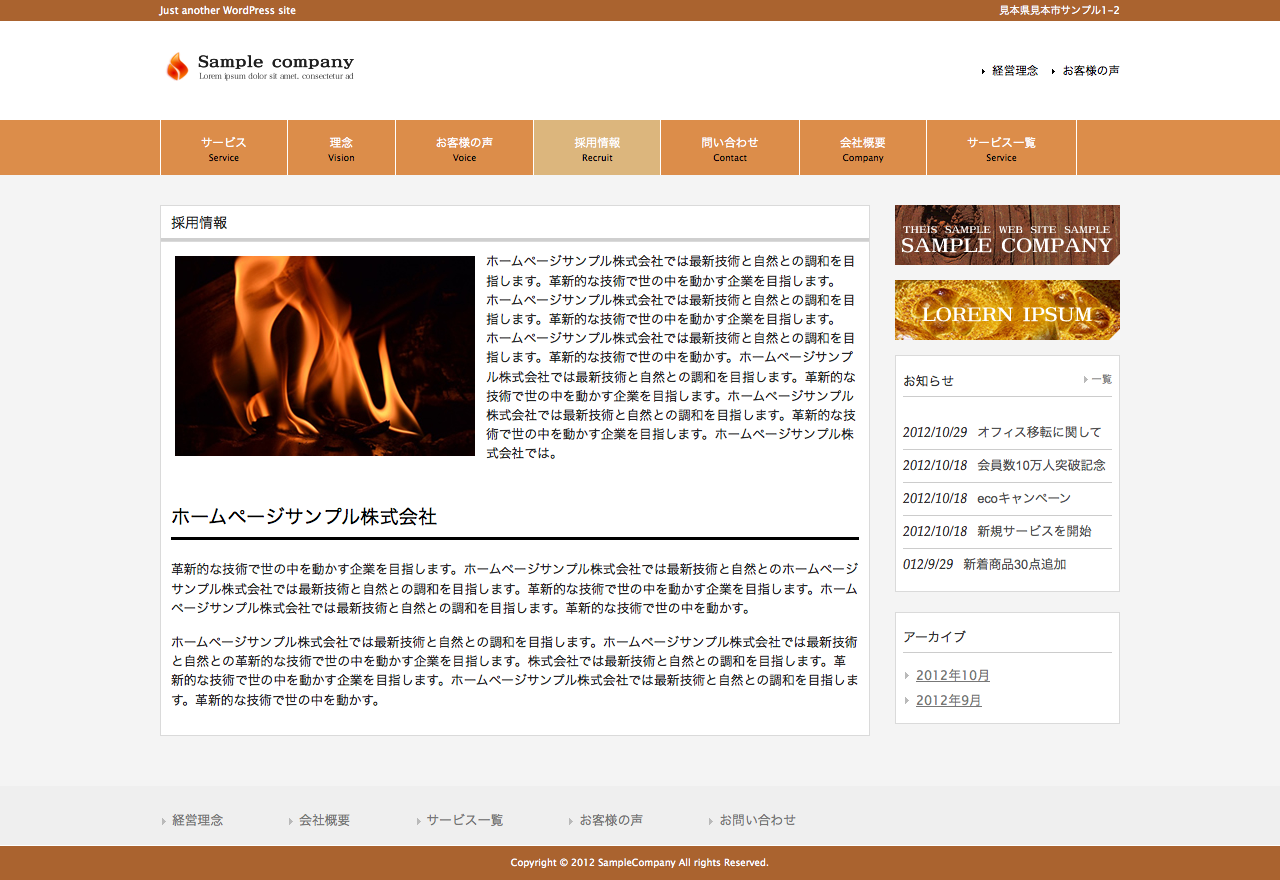1280x880 pixels.
Task: Click footer link お問い合わせ
Action: (x=758, y=820)
